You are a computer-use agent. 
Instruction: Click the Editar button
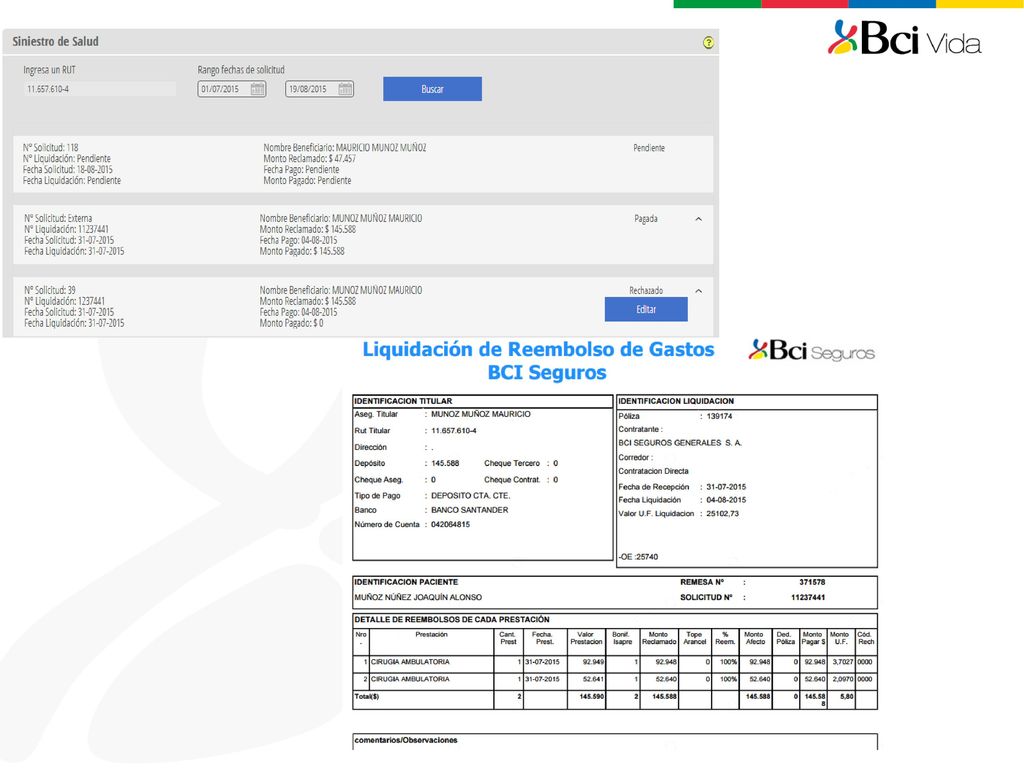[646, 310]
